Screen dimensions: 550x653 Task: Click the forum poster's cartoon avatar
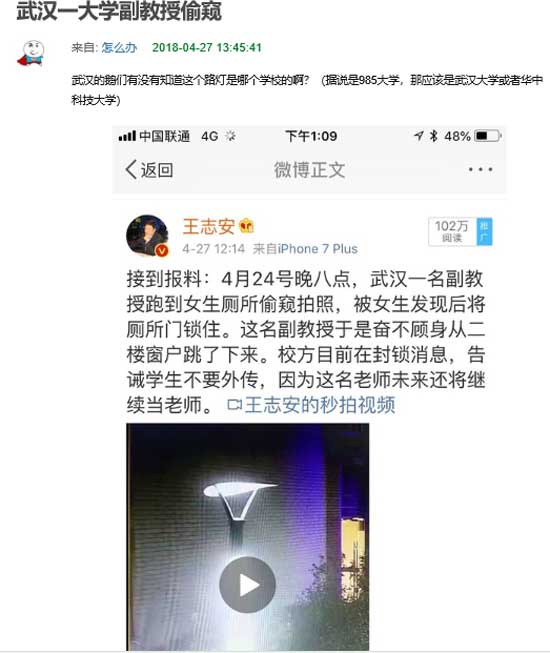tap(31, 54)
